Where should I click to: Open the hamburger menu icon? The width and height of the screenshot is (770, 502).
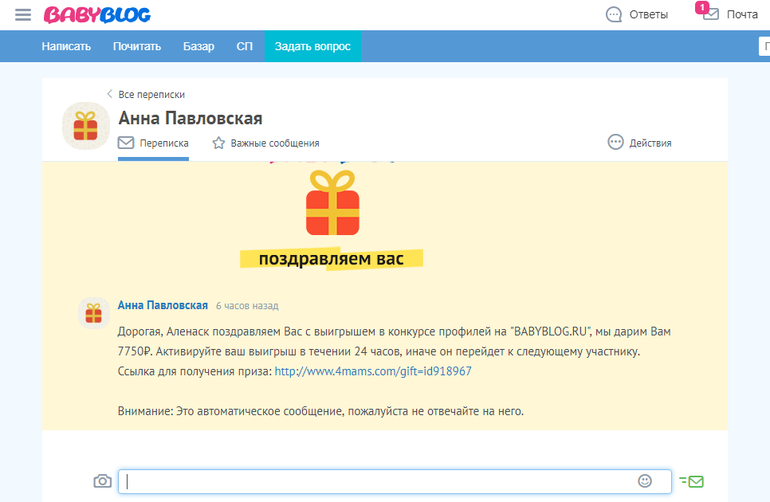point(23,15)
